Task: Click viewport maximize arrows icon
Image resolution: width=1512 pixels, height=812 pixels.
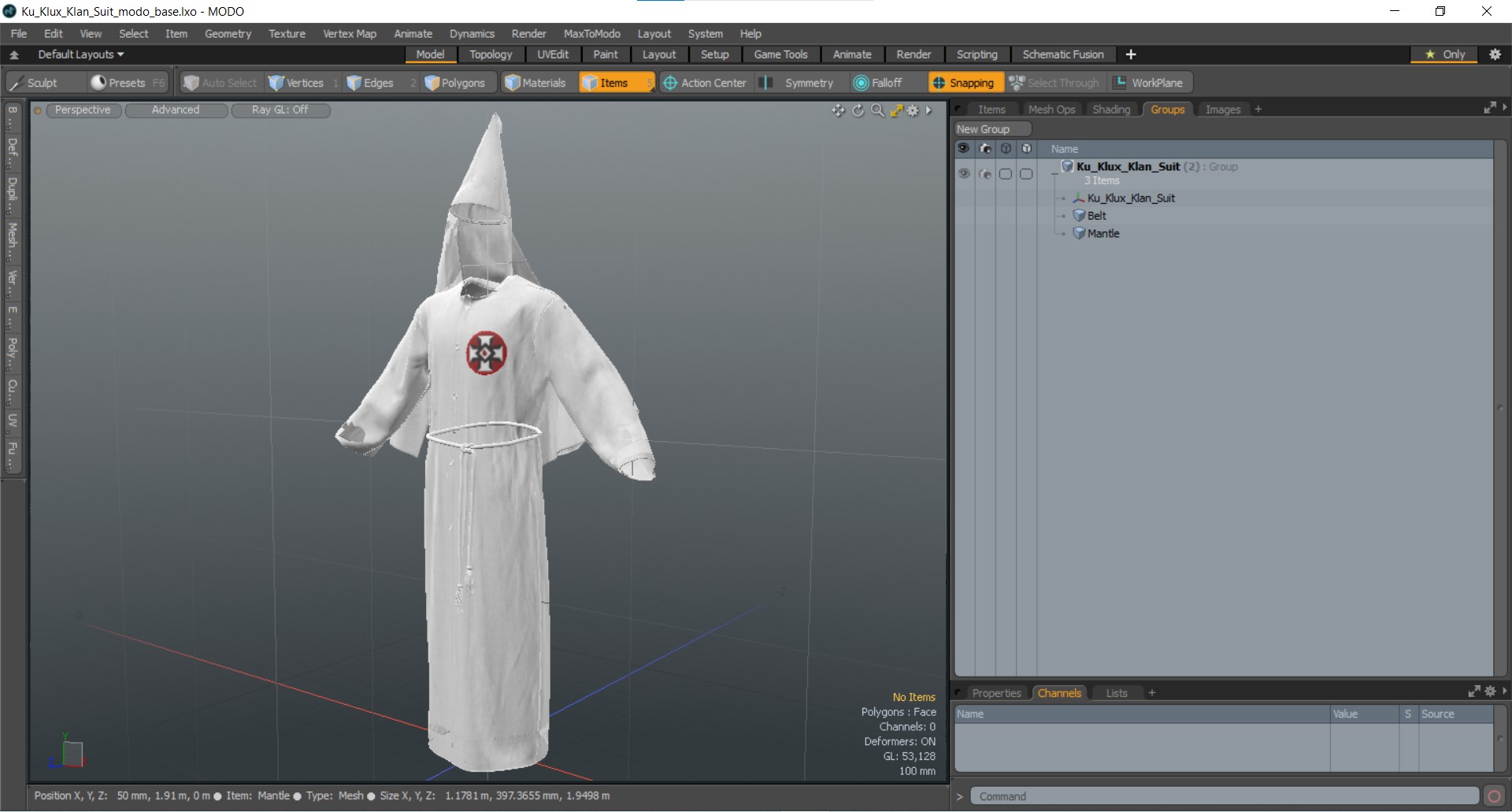Action: (896, 110)
